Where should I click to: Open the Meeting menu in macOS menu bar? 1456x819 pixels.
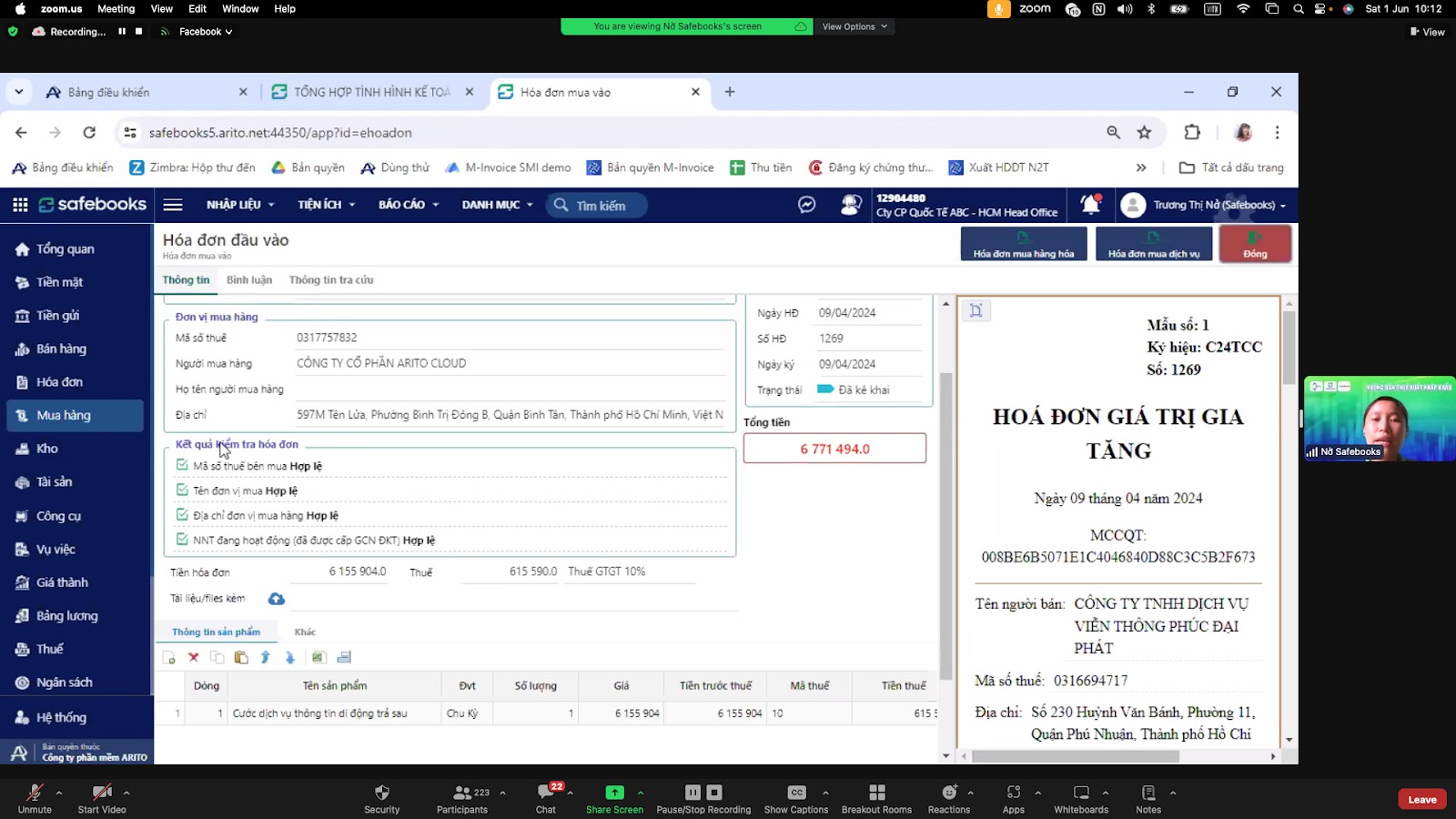tap(116, 8)
